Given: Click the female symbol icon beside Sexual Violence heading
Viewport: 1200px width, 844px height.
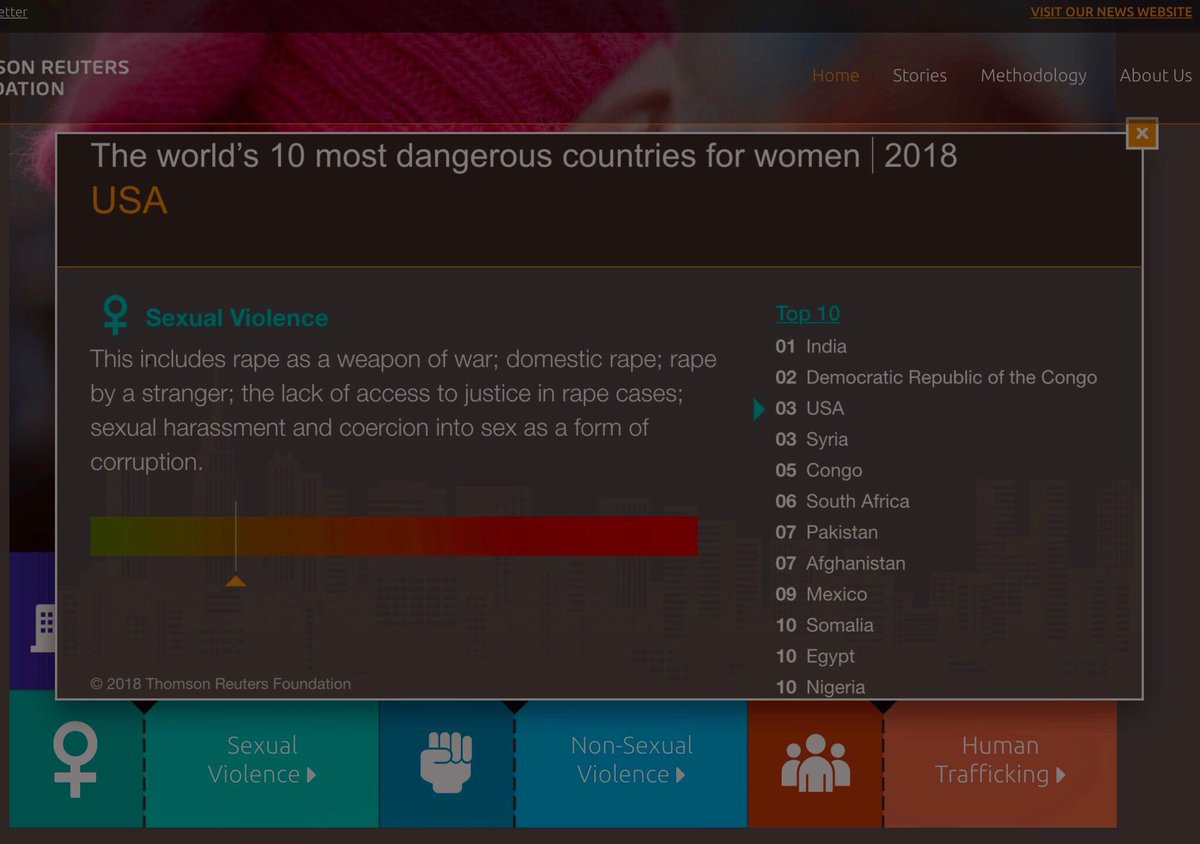Looking at the screenshot, I should [115, 314].
